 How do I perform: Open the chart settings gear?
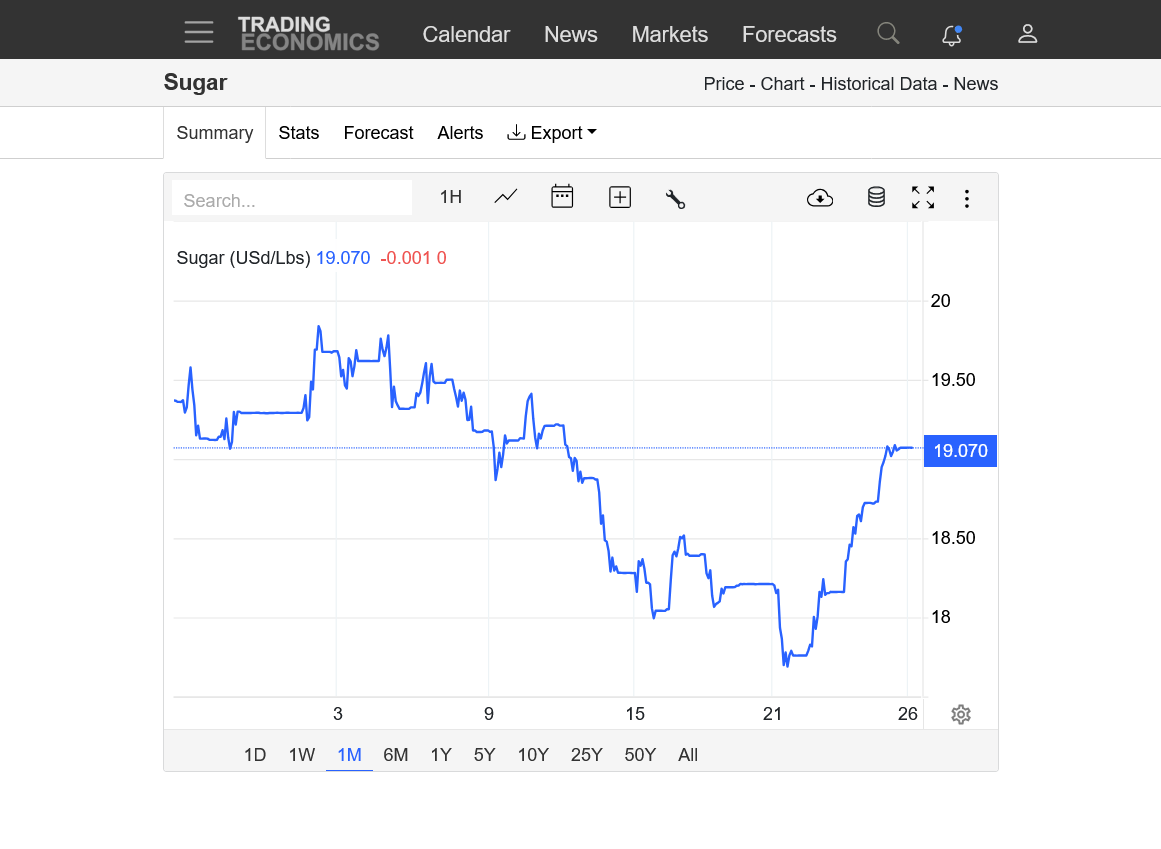[960, 714]
